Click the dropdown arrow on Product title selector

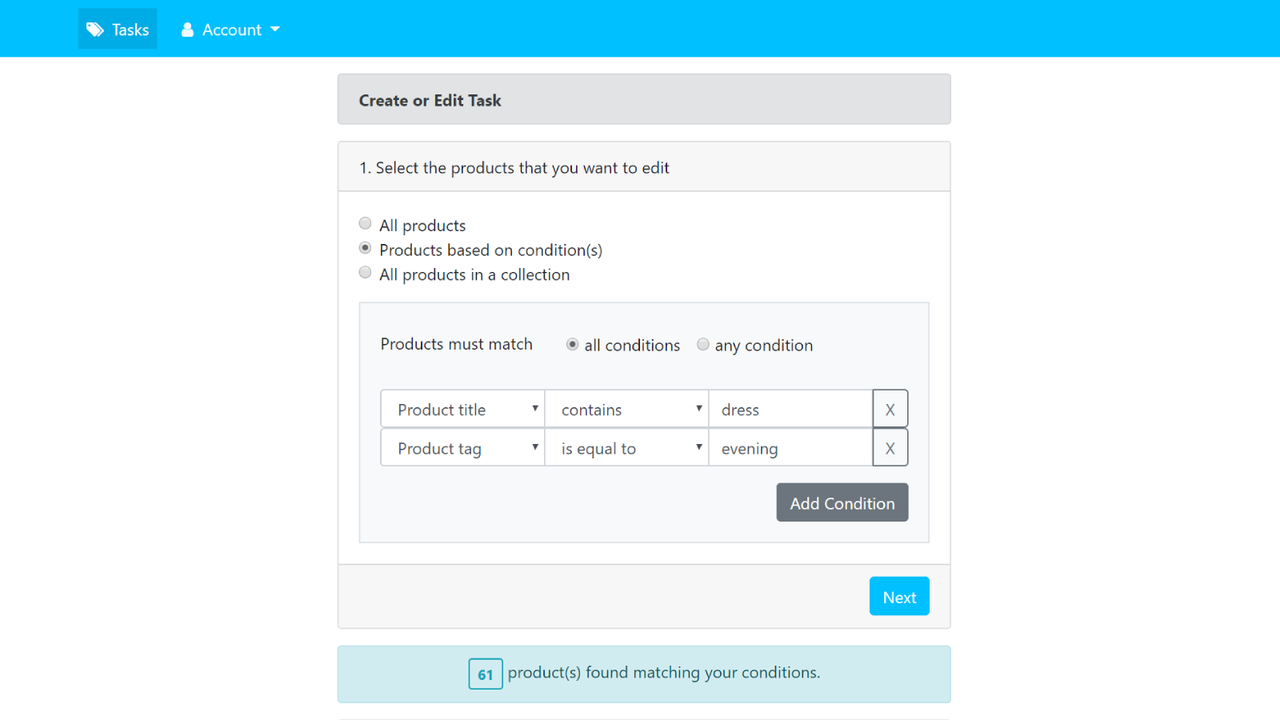click(x=533, y=409)
